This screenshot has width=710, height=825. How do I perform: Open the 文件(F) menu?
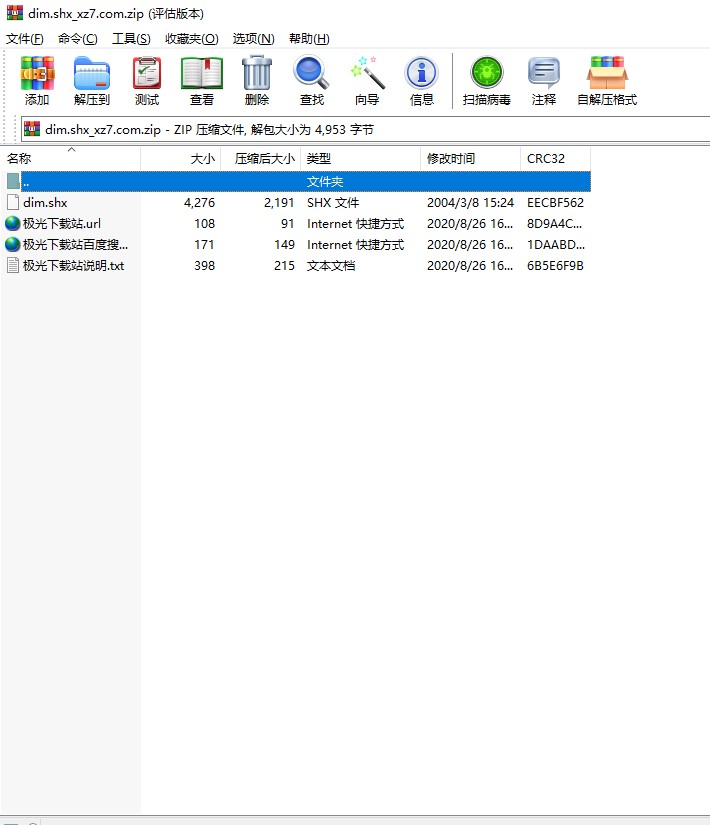(x=25, y=38)
